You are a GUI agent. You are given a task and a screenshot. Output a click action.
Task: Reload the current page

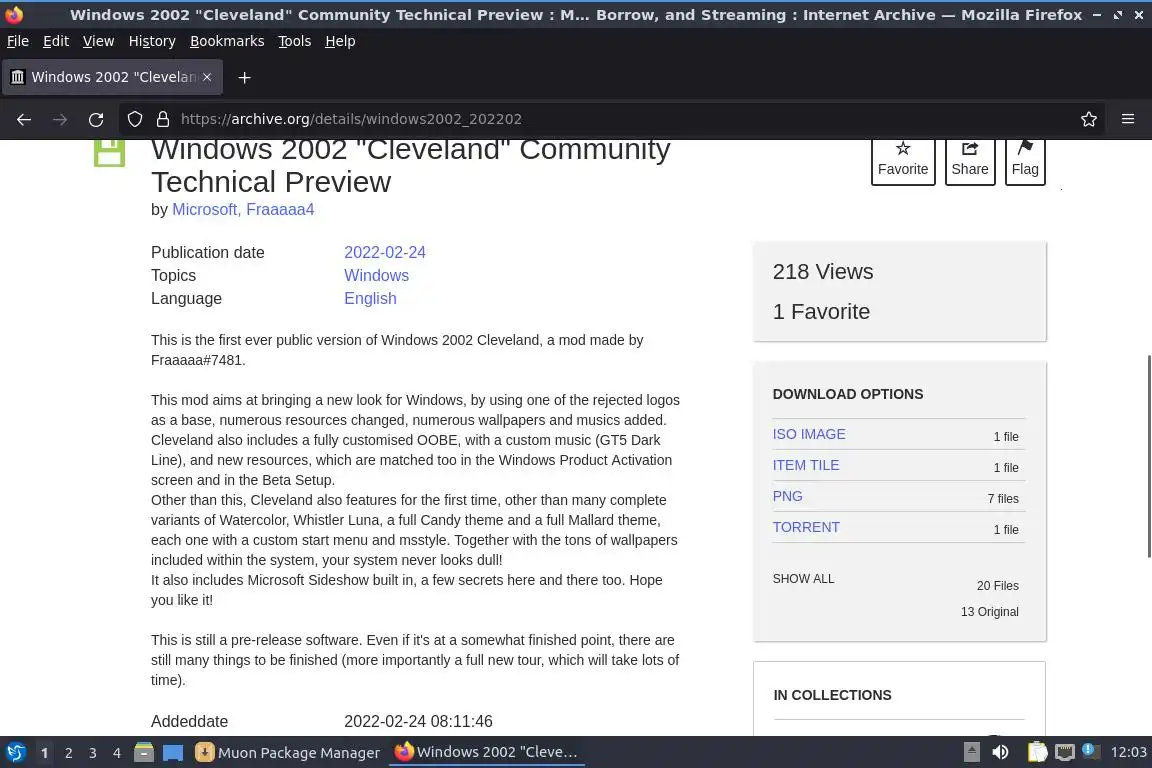pyautogui.click(x=96, y=119)
